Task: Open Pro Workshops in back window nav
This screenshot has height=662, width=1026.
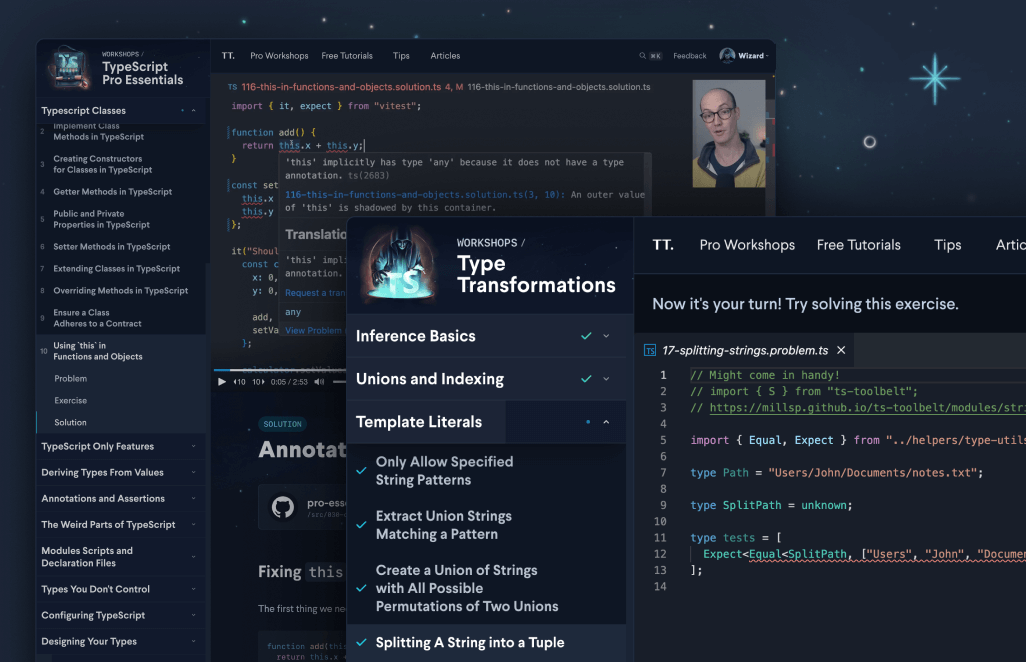Action: pos(279,56)
